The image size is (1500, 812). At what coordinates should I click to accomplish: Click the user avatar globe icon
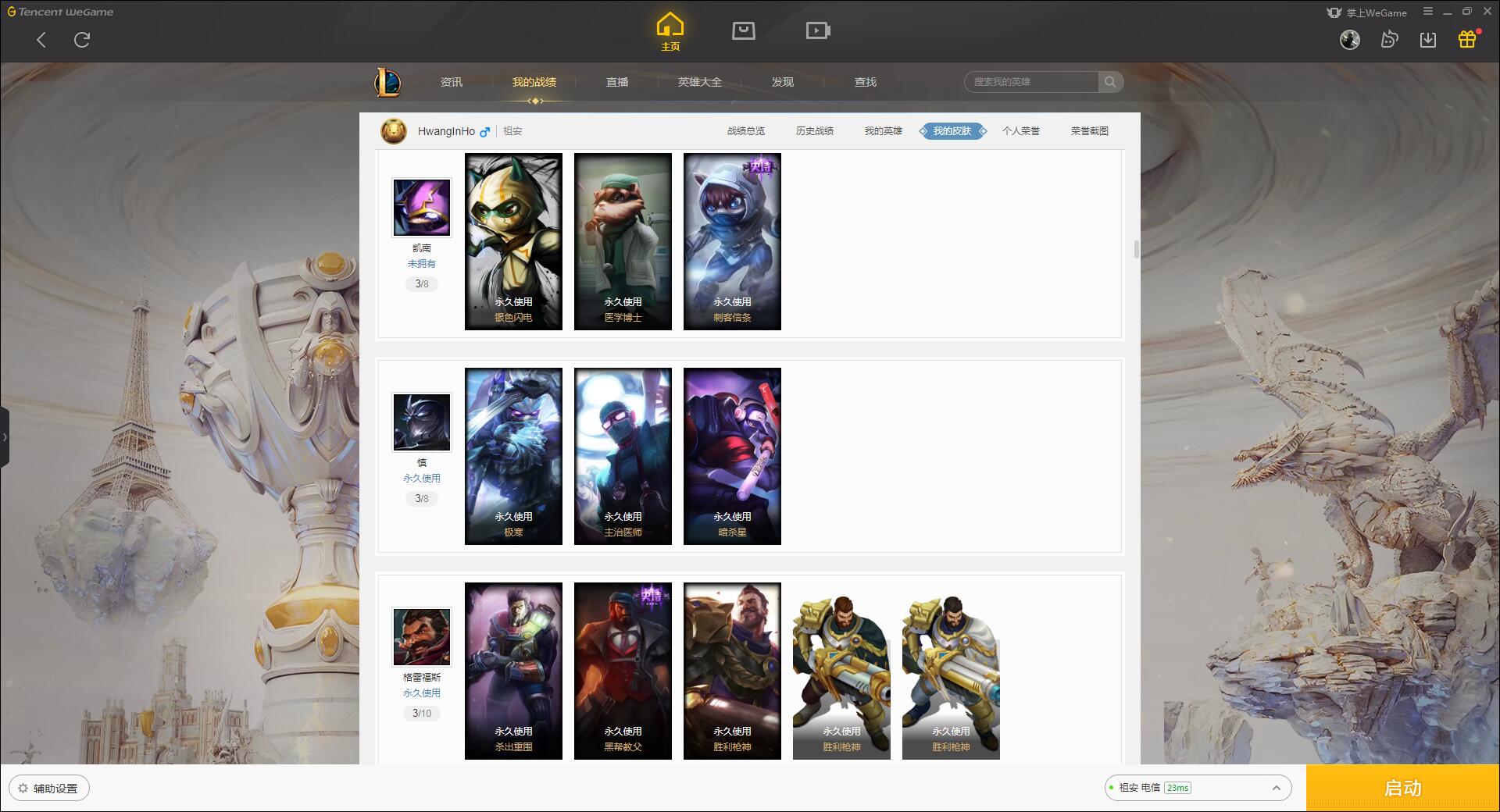click(x=1350, y=40)
